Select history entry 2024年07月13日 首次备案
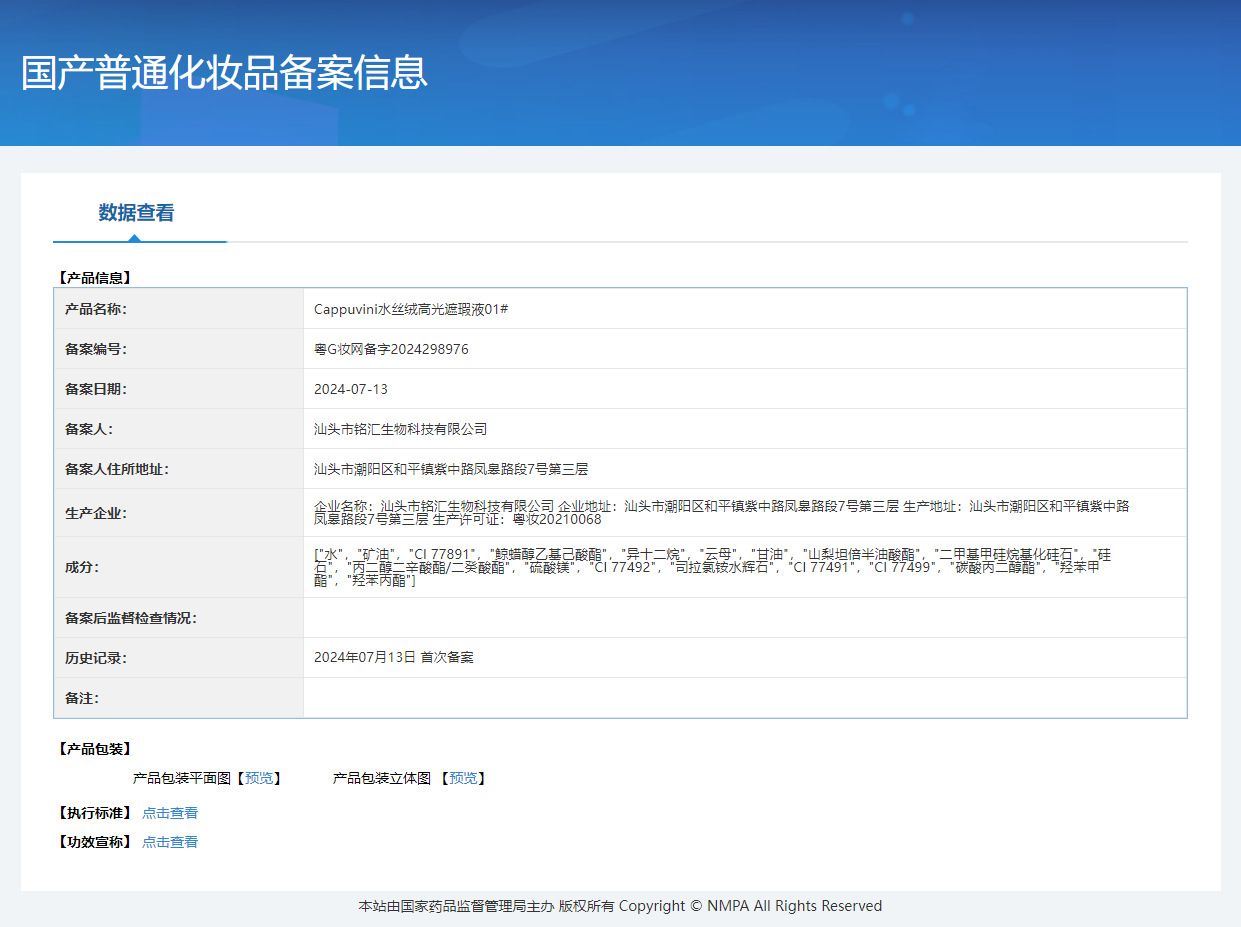Viewport: 1241px width, 927px height. click(394, 658)
